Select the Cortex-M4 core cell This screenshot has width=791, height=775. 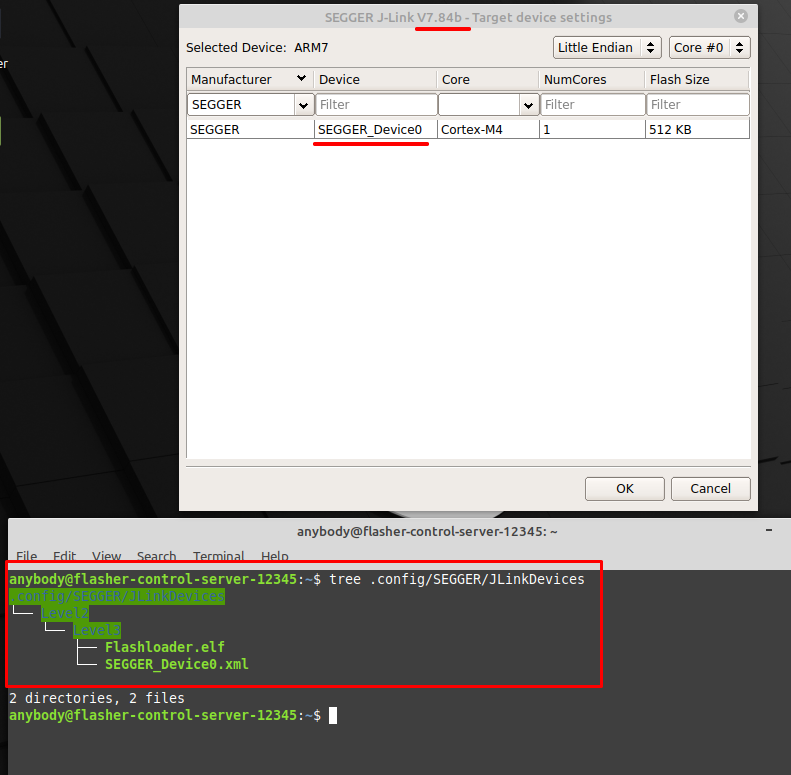[x=488, y=130]
